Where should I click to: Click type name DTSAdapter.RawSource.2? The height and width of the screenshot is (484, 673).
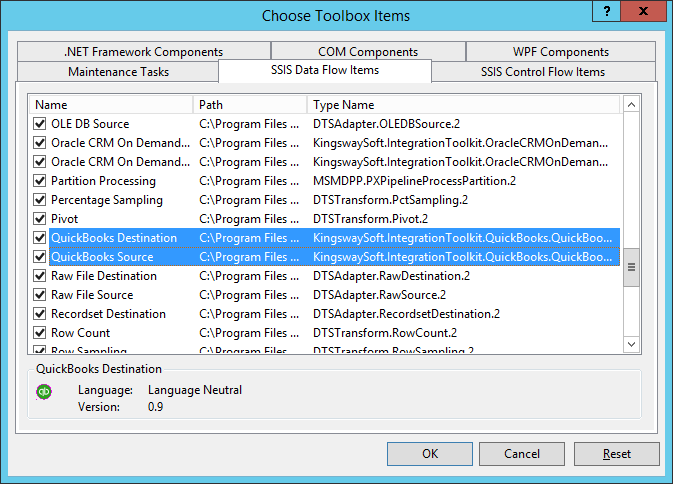pos(379,295)
